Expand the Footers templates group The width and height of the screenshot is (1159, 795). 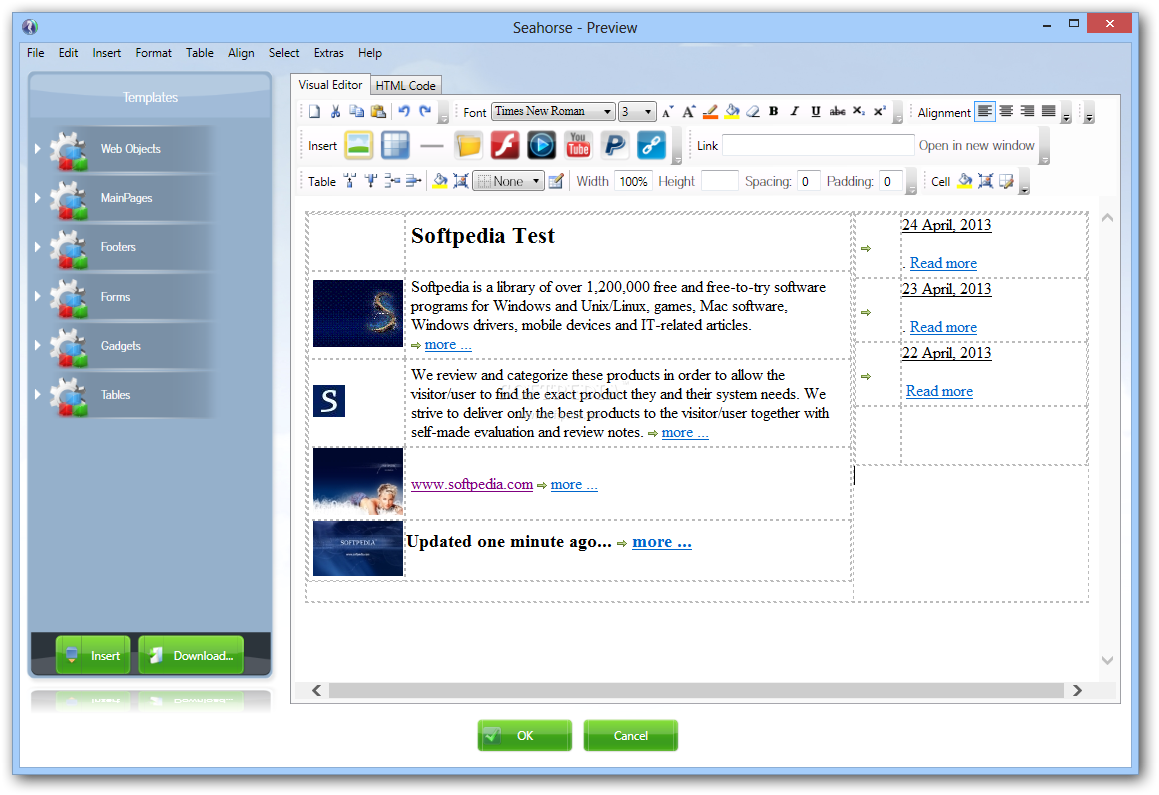coord(38,247)
